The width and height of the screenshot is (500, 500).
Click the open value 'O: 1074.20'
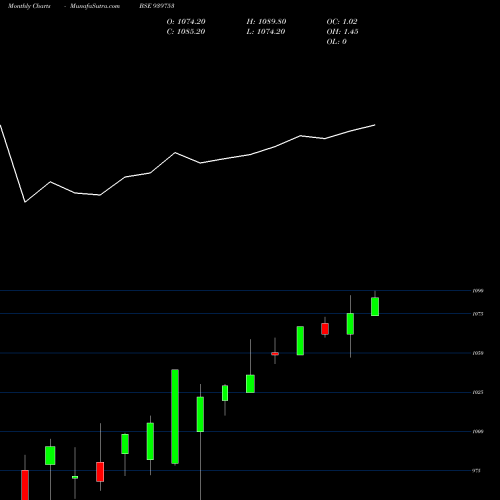[186, 22]
